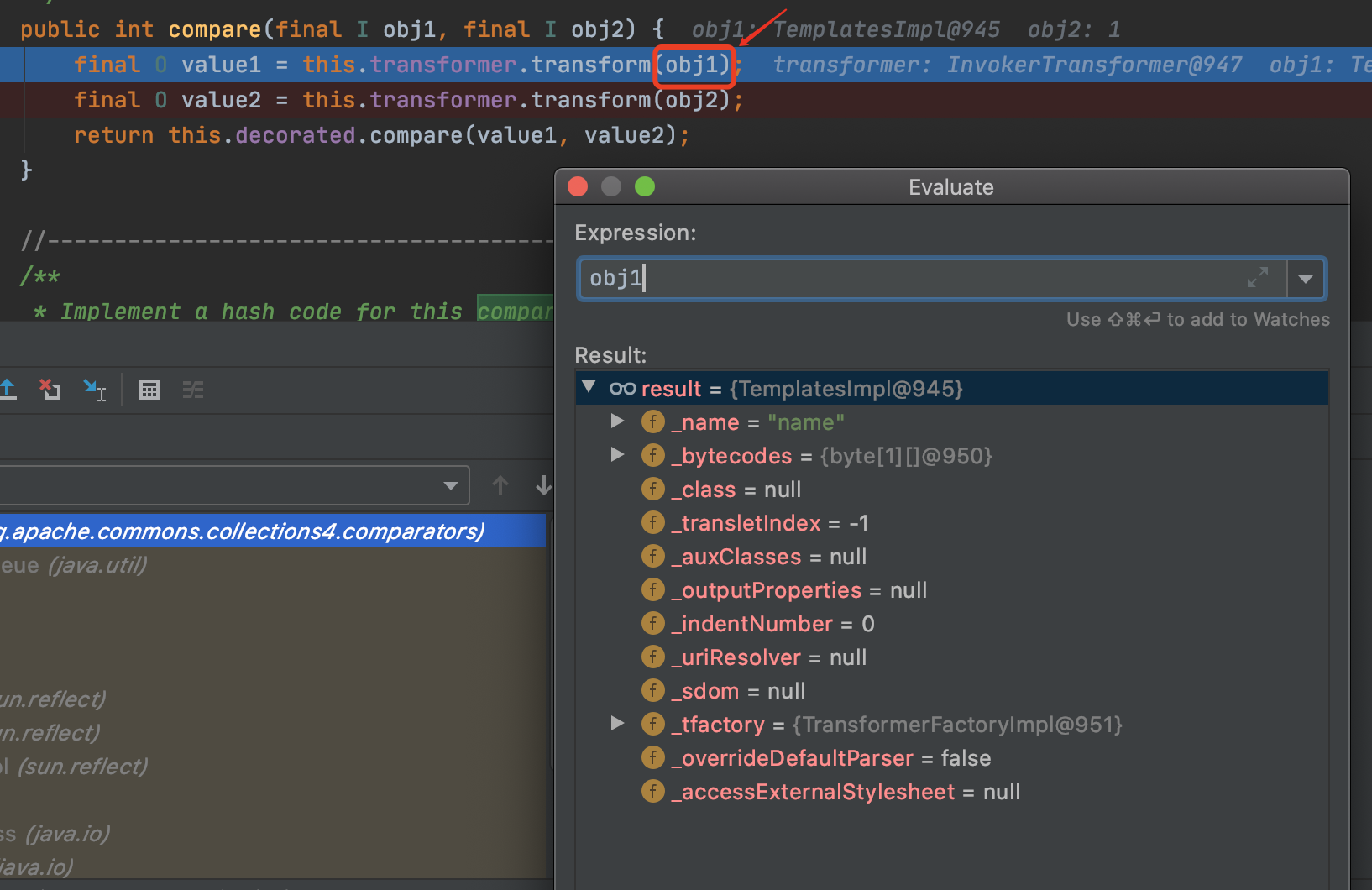
Task: Select the collections4.comparators stack frame
Action: click(x=252, y=531)
